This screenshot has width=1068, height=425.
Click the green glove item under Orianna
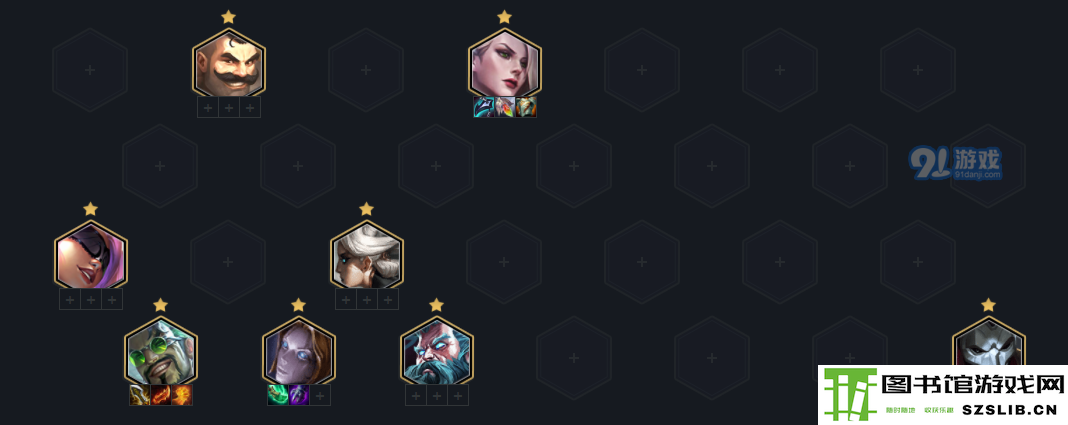click(x=278, y=395)
